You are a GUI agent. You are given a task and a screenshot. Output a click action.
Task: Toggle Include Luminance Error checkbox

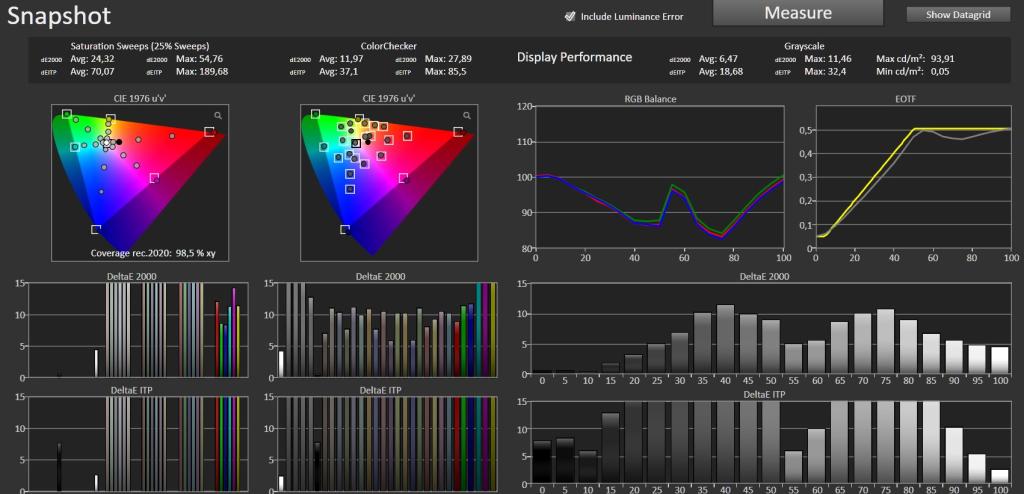pyautogui.click(x=570, y=16)
